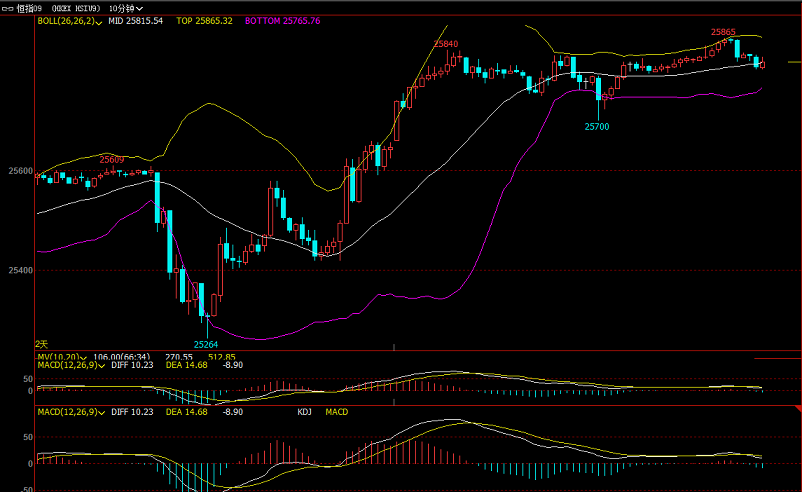This screenshot has width=802, height=492.
Task: Click the 25600 price axis label
Action: (20, 171)
